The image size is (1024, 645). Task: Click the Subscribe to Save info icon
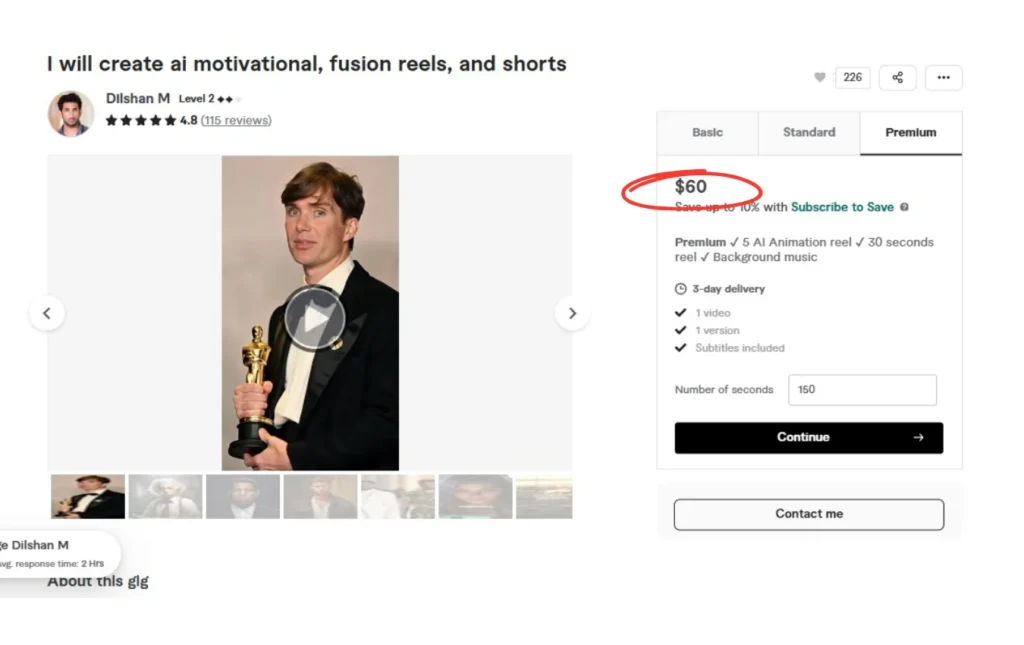[x=904, y=207]
